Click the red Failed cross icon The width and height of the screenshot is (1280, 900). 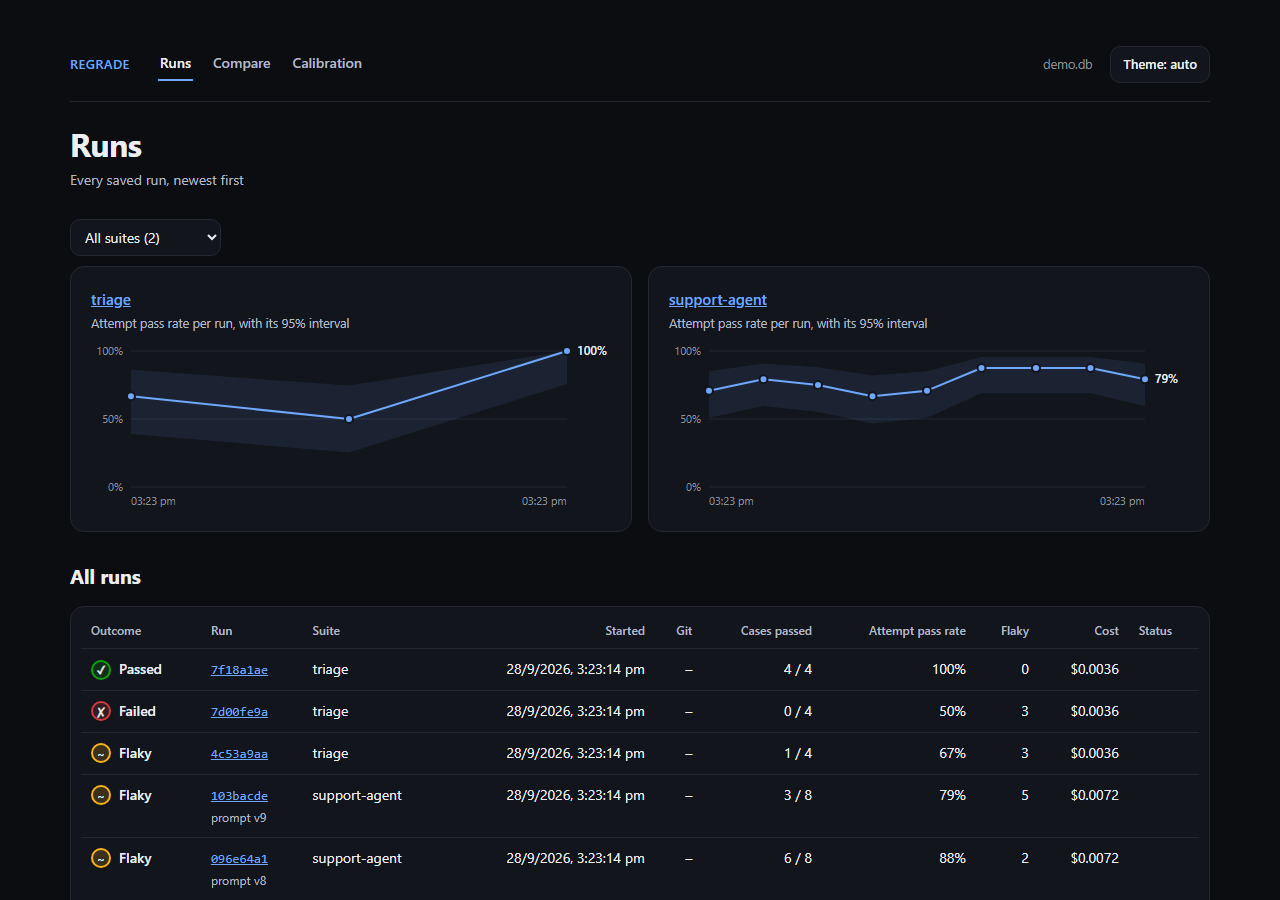coord(100,712)
